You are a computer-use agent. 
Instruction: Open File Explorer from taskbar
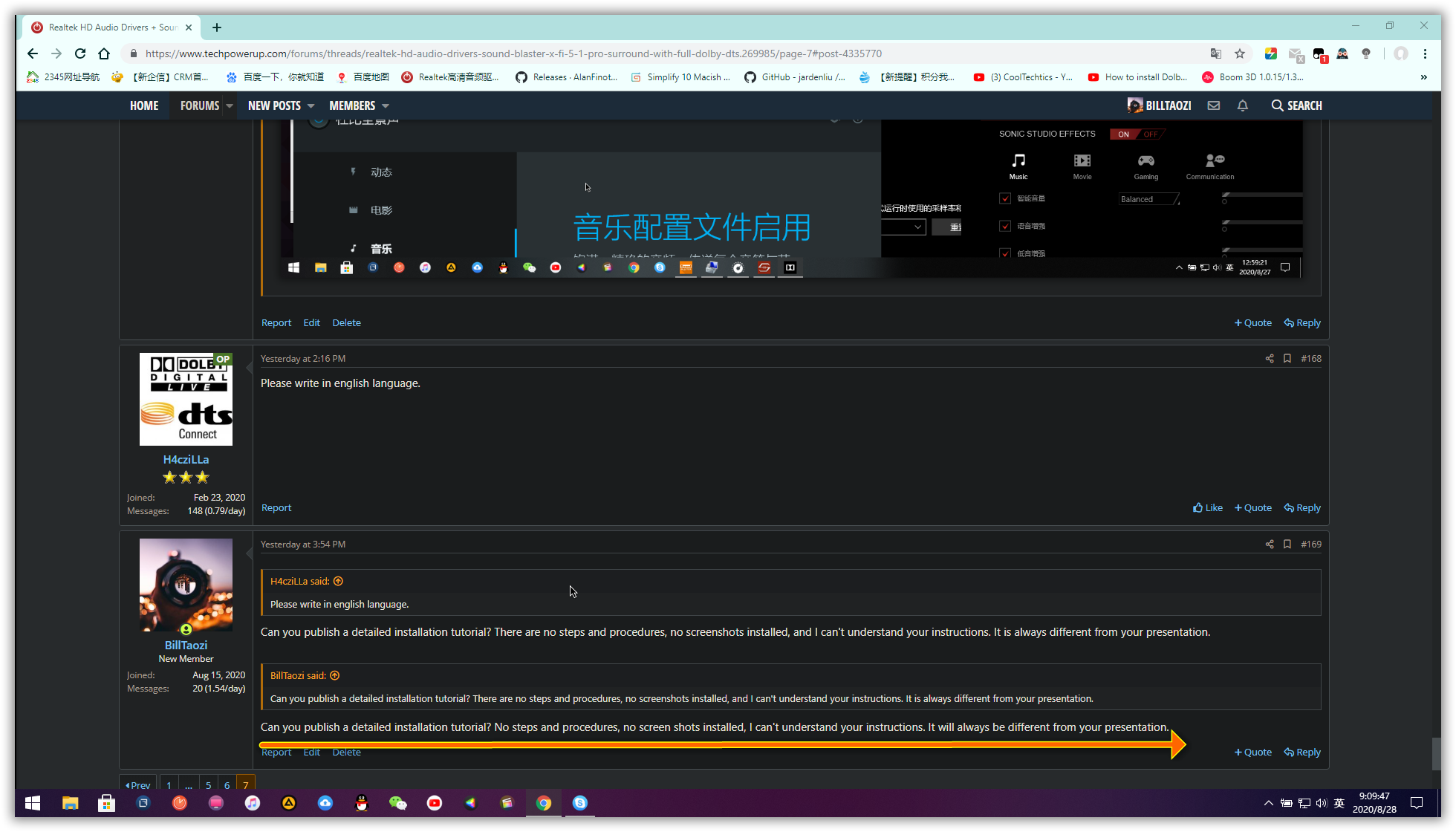point(70,803)
